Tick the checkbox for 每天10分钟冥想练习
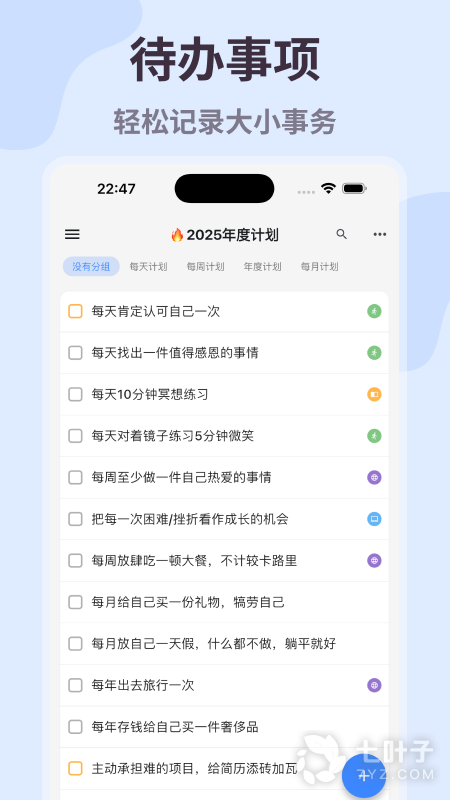 [x=76, y=394]
